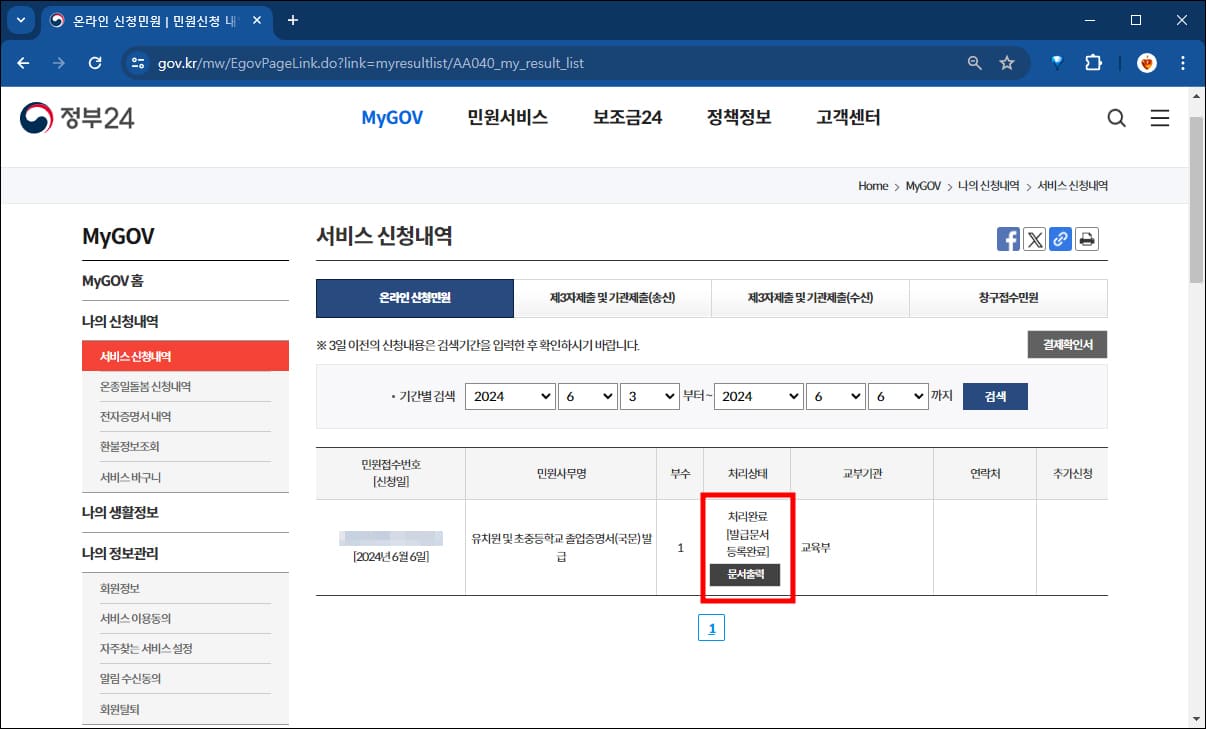Open the browser extensions puzzle icon

1093,61
